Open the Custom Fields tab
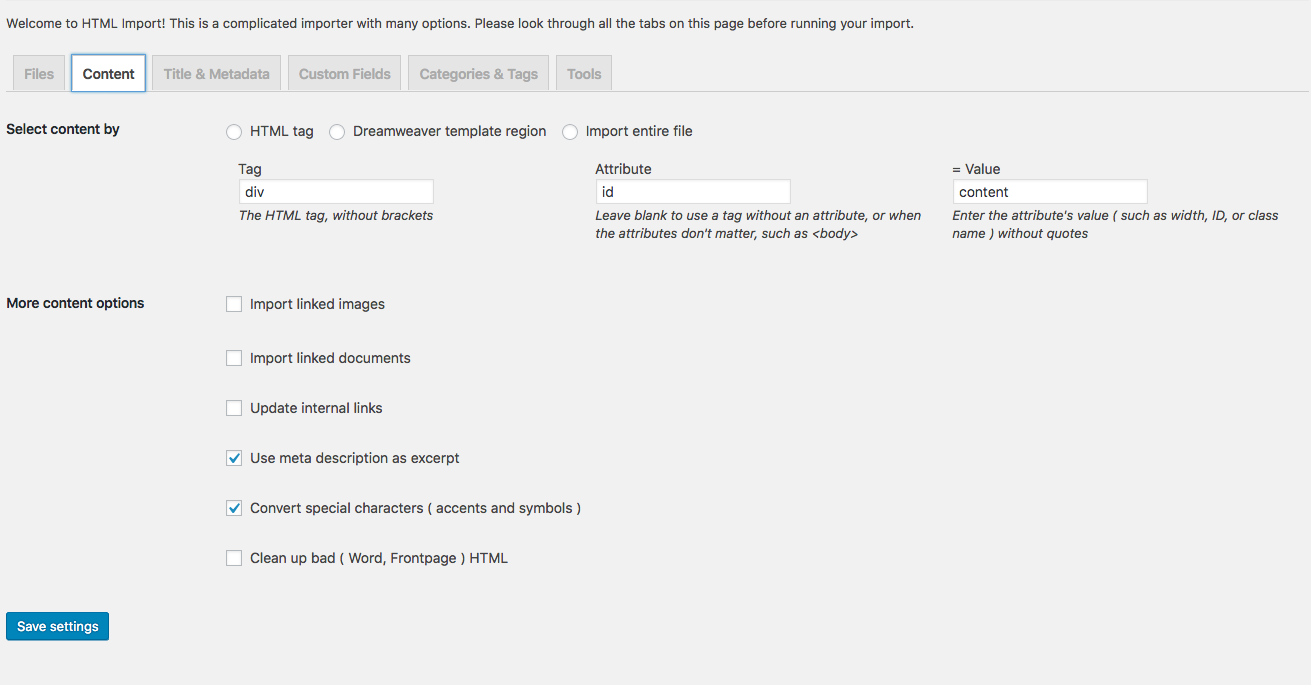 [x=345, y=74]
